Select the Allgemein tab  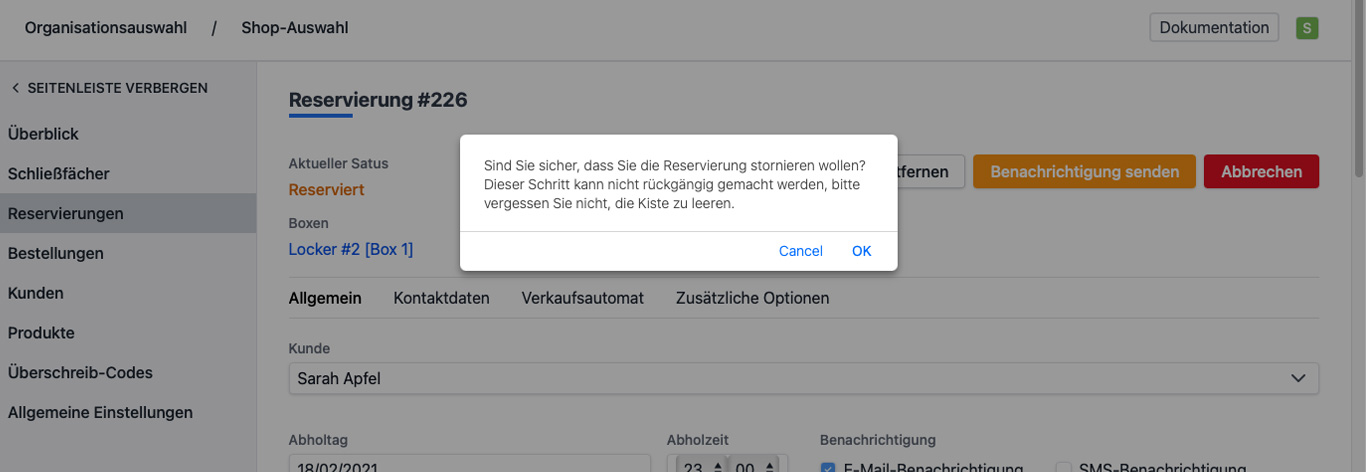325,298
